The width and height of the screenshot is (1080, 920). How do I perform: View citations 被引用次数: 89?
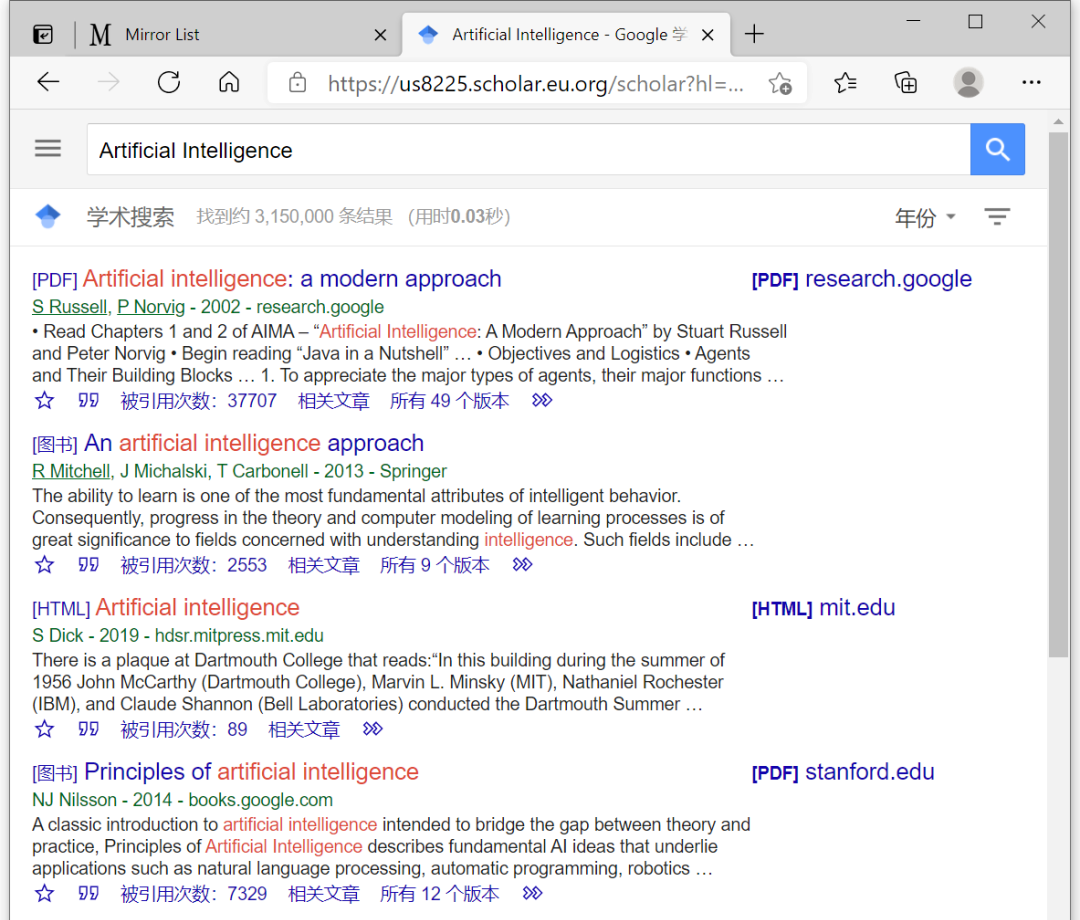point(184,729)
